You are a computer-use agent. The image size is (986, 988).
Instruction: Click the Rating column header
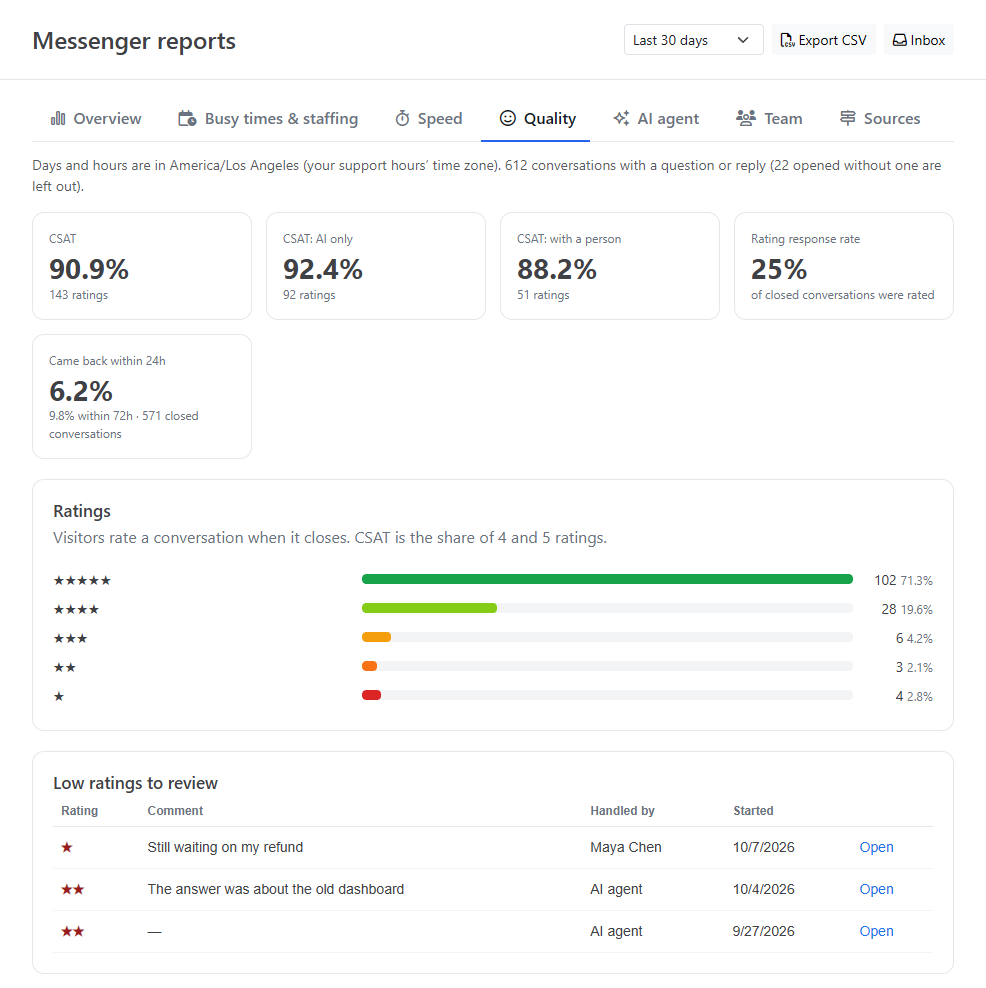point(79,811)
